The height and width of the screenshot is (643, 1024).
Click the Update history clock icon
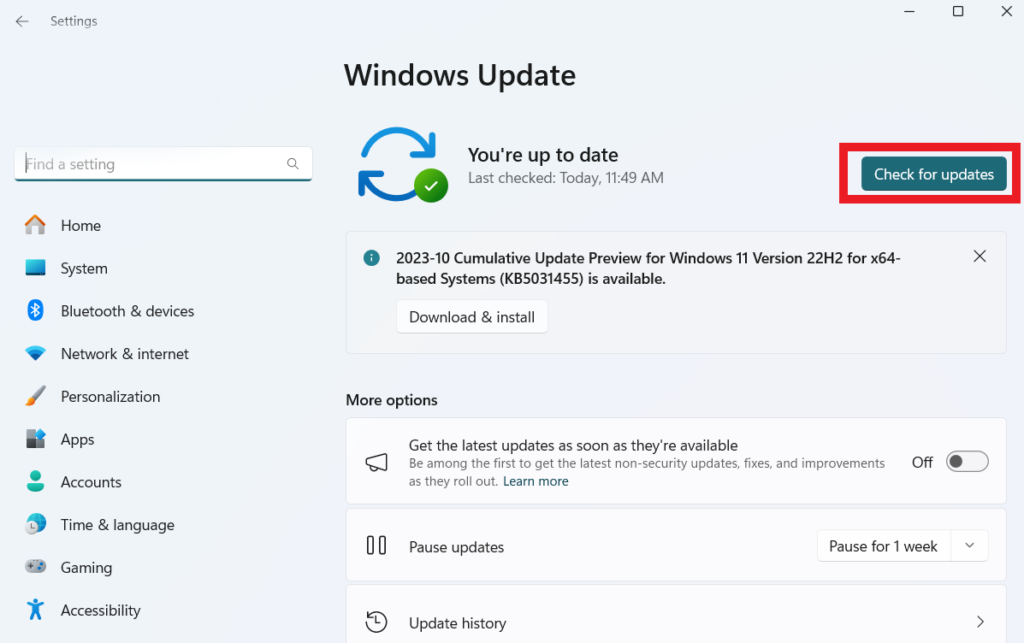click(376, 621)
